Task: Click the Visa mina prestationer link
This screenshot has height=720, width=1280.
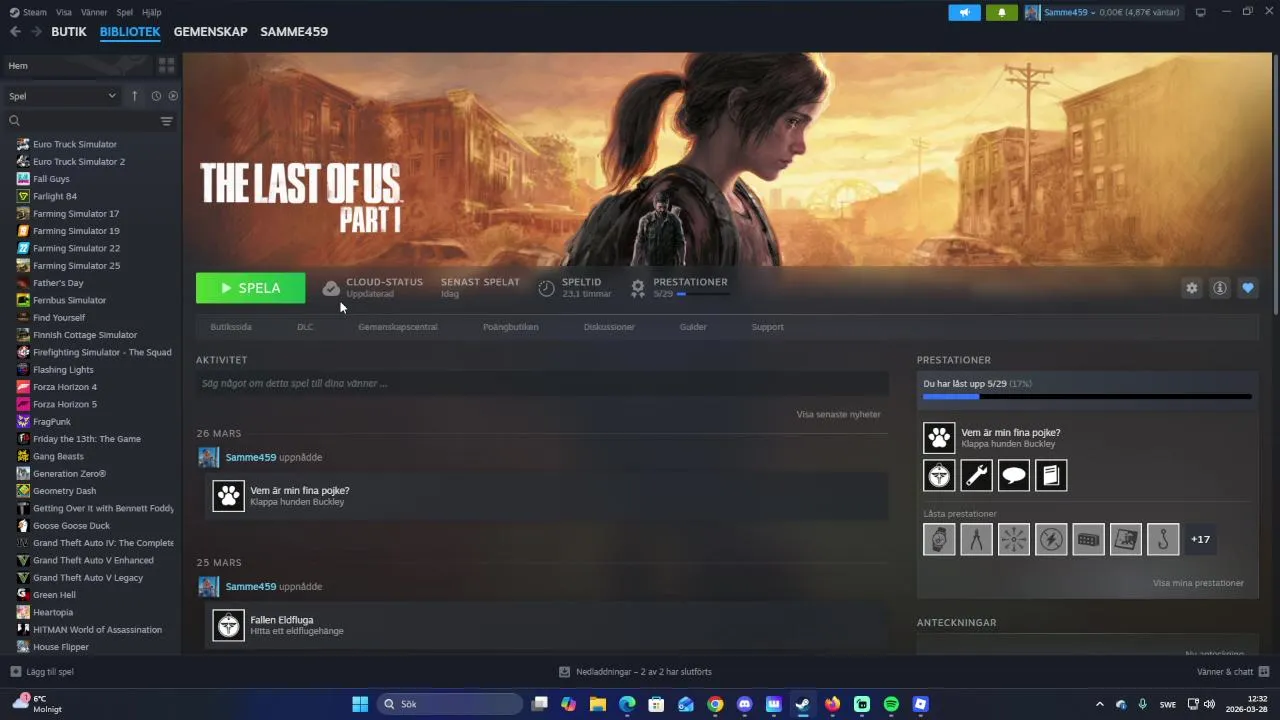Action: [x=1198, y=583]
